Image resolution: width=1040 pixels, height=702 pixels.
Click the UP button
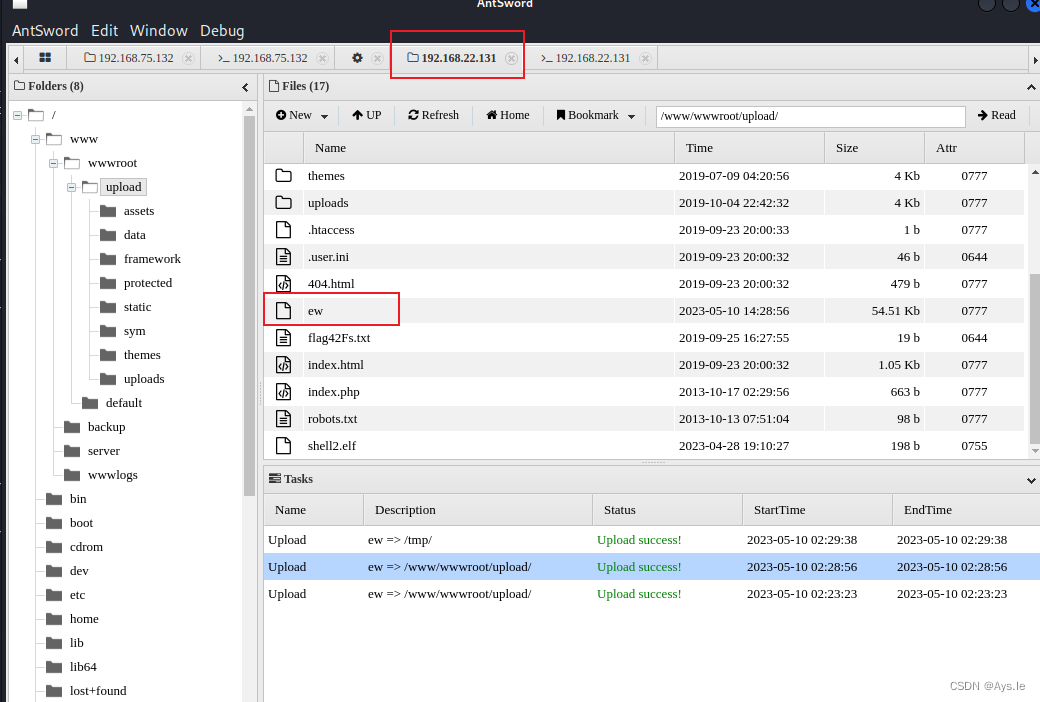click(366, 115)
